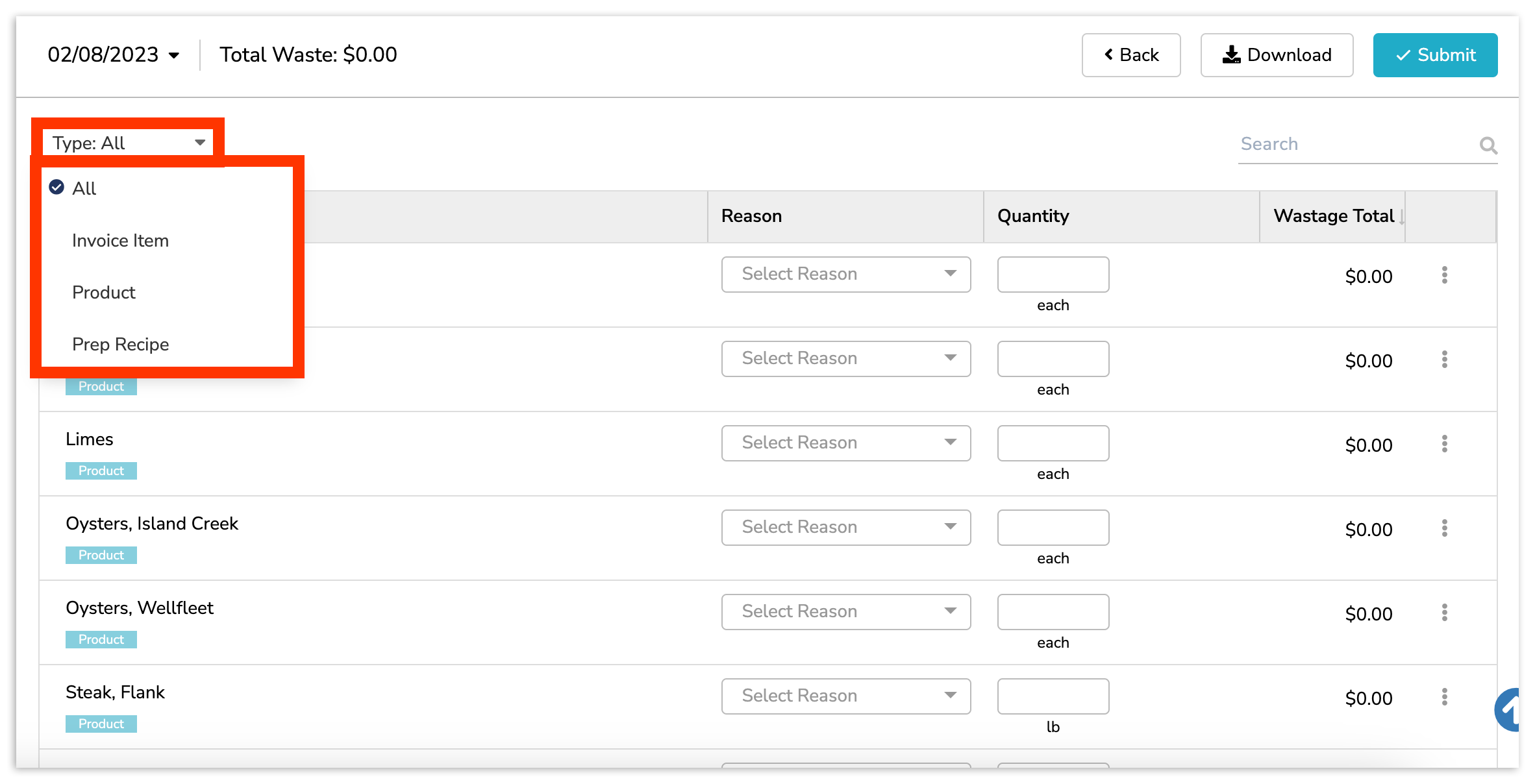1535x784 pixels.
Task: Click the search magnifier icon
Action: coord(1488,145)
